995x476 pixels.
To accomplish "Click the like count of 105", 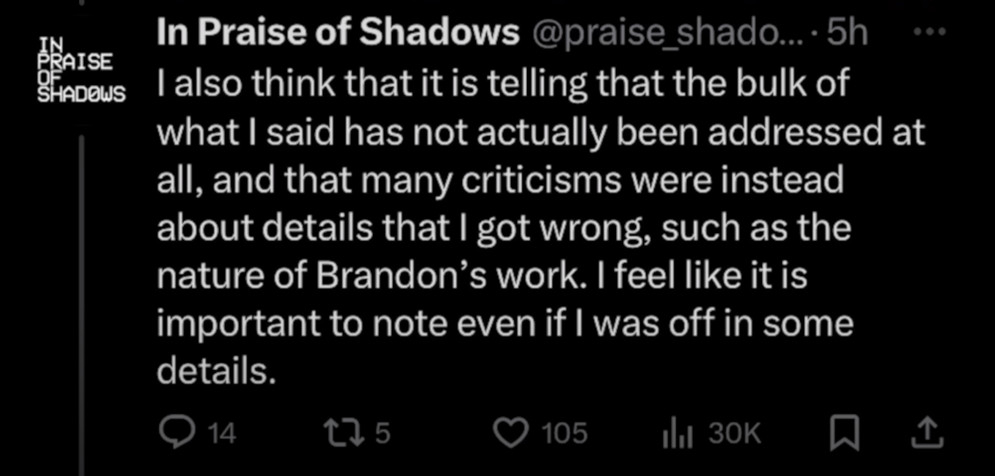I will coord(563,433).
